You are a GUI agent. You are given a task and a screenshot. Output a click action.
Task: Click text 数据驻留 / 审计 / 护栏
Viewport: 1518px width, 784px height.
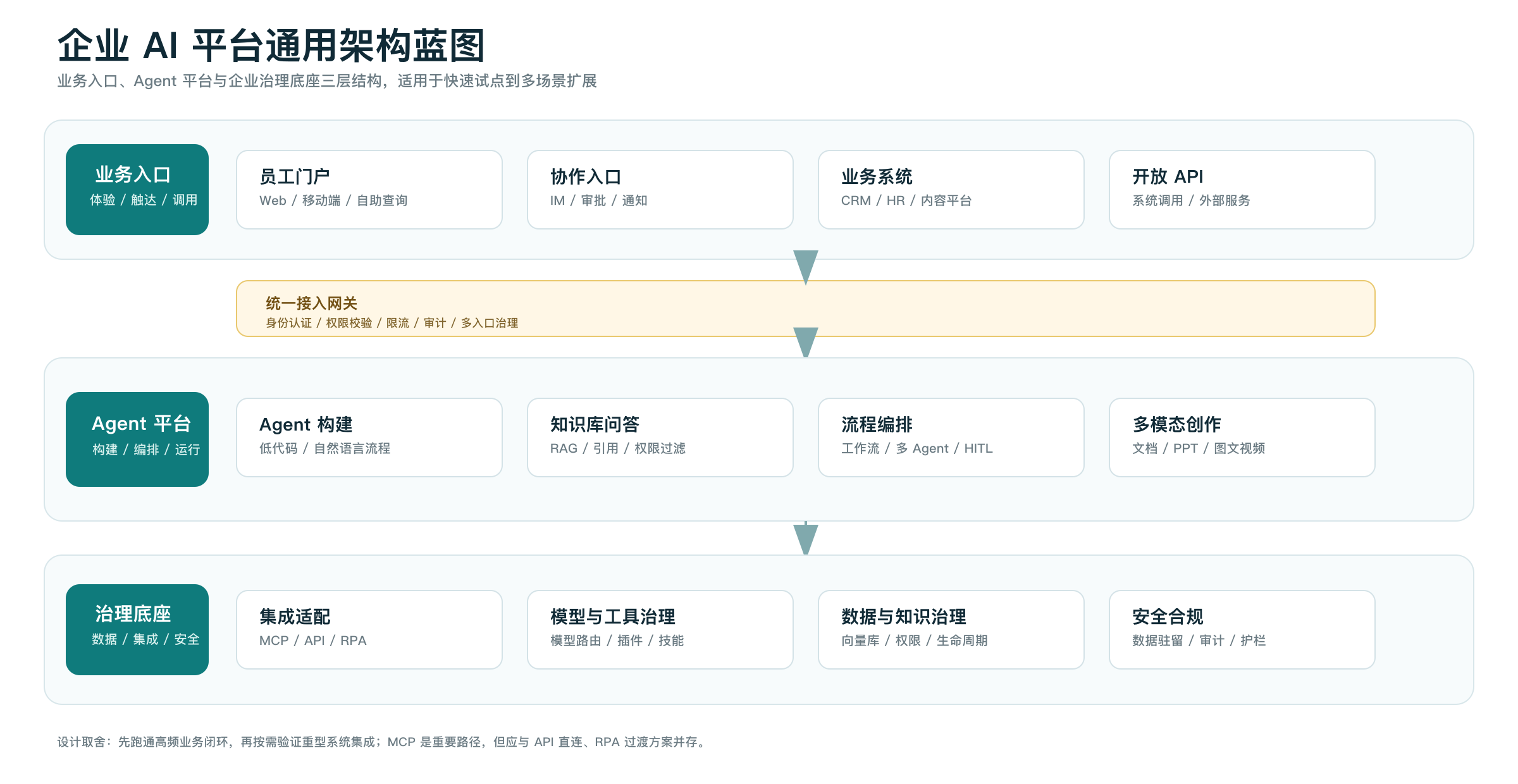(x=1199, y=640)
